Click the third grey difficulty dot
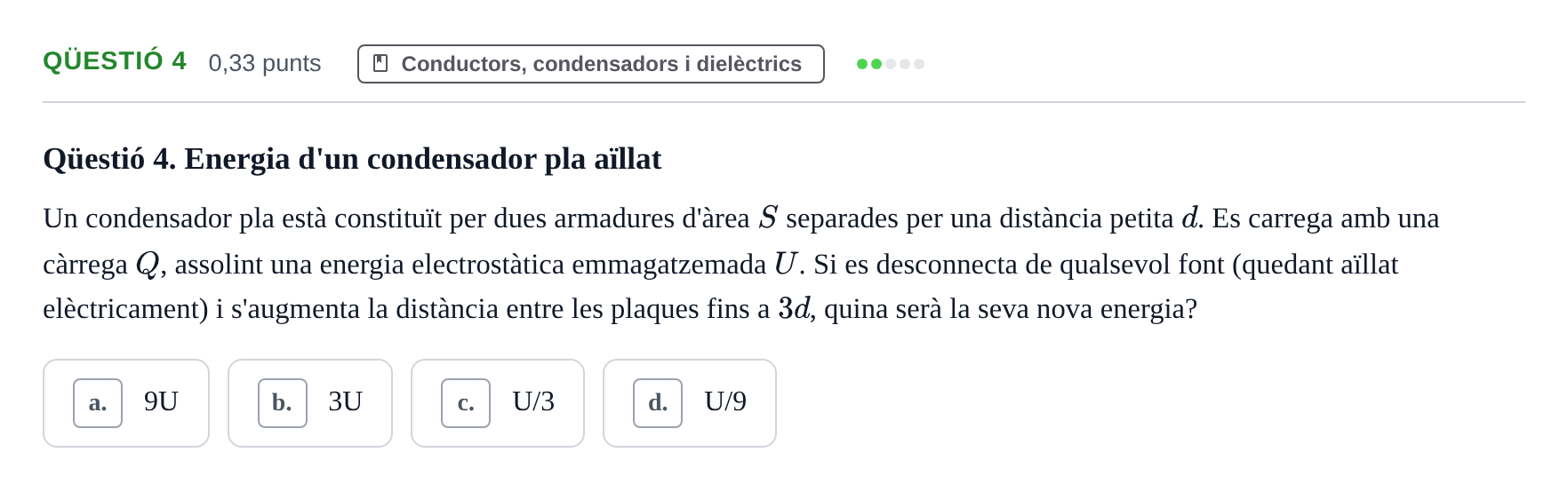Image resolution: width=1568 pixels, height=492 pixels. click(x=891, y=64)
